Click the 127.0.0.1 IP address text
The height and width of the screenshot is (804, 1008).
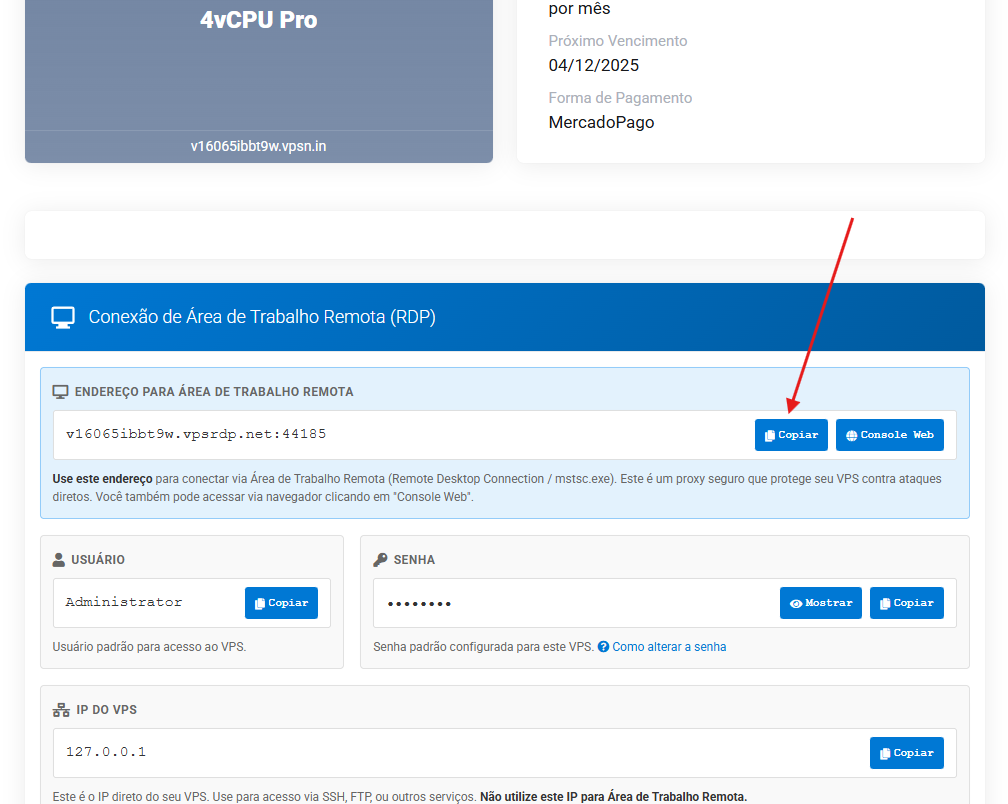click(106, 751)
